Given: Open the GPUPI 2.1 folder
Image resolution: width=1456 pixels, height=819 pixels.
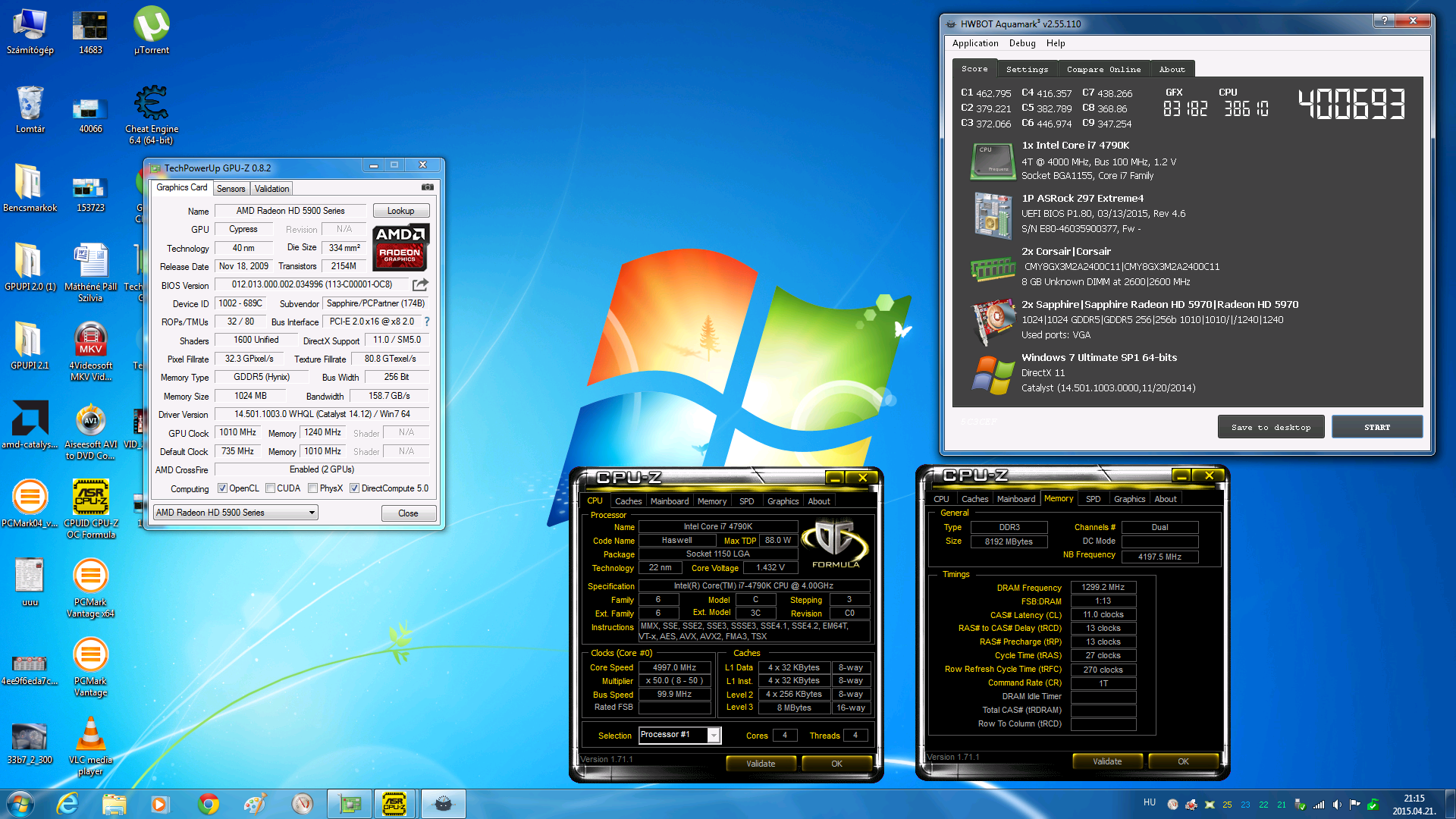Looking at the screenshot, I should pos(30,346).
